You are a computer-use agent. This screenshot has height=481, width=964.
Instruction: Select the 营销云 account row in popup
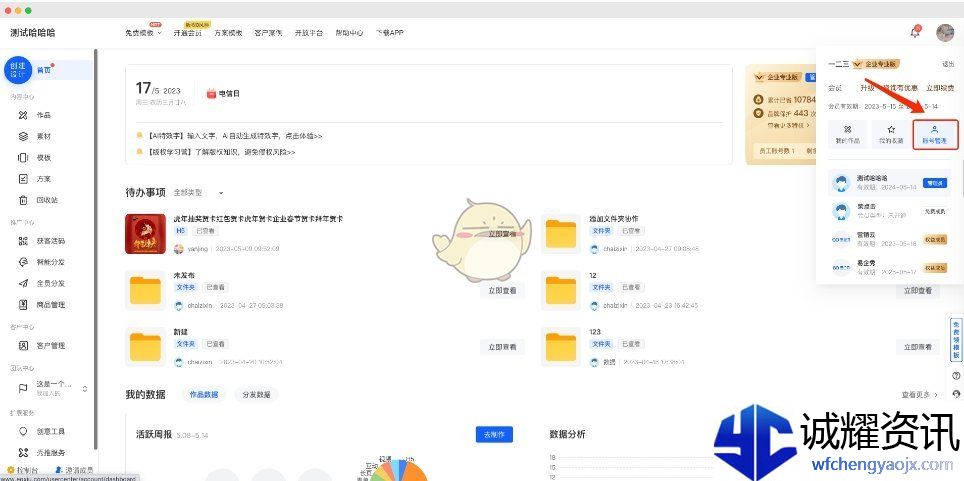pyautogui.click(x=890, y=239)
